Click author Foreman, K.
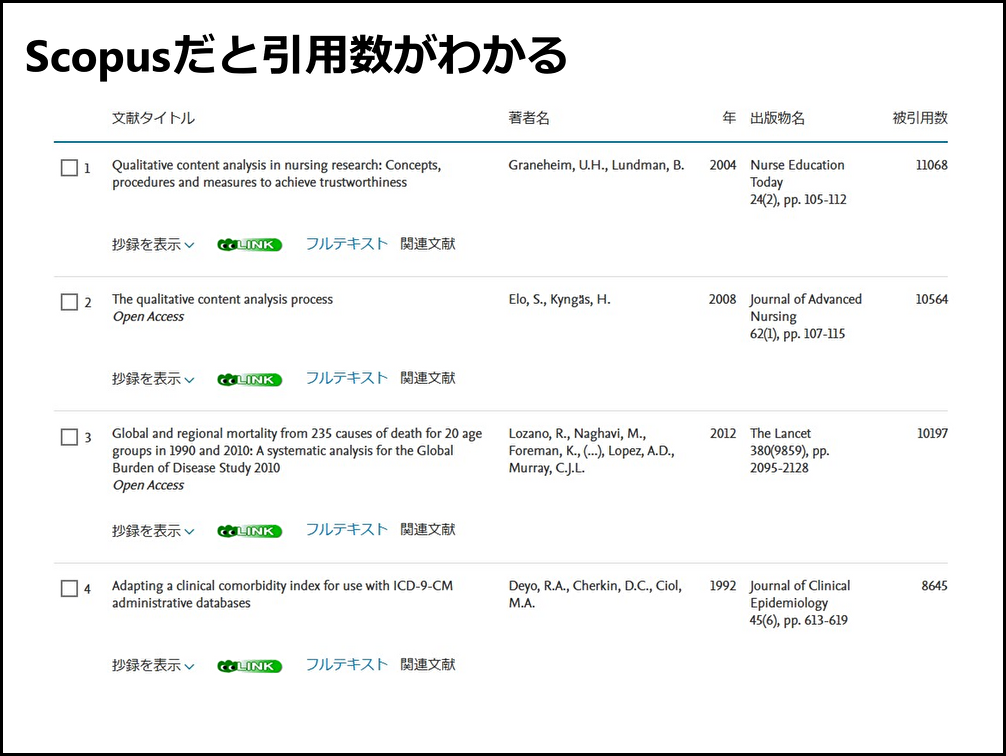 (x=543, y=451)
